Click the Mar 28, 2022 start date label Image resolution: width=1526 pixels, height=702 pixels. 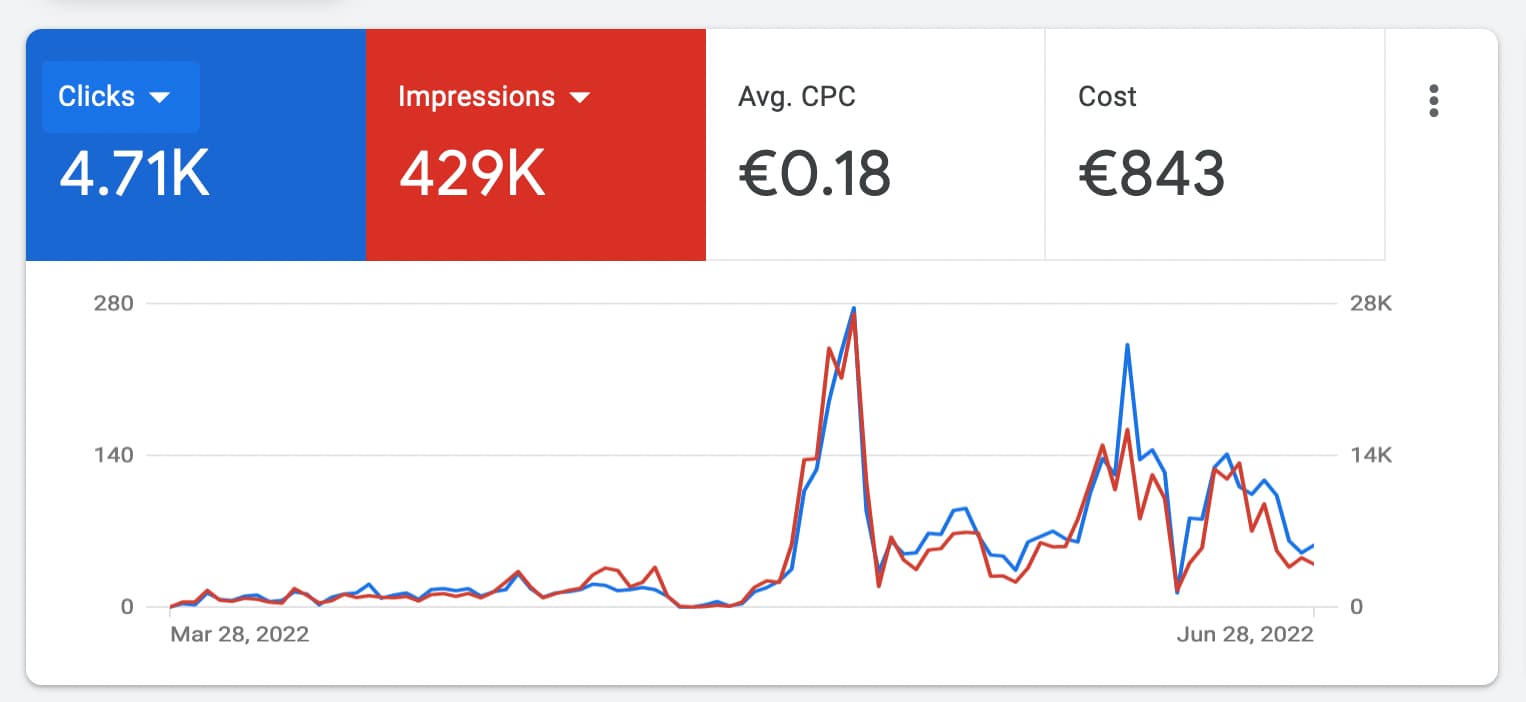click(240, 634)
